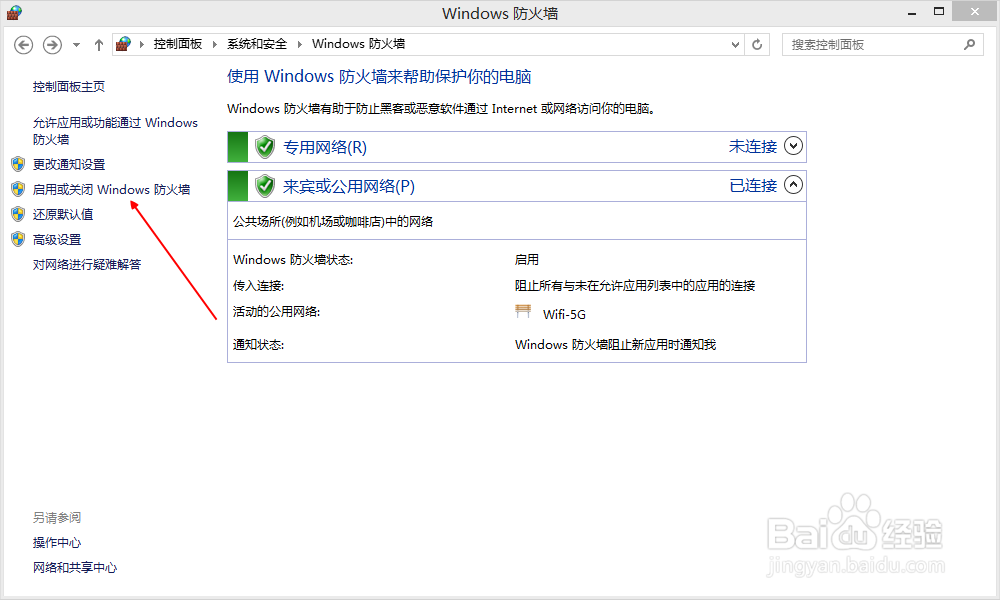1000x600 pixels.
Task: Click the shield icon next to 高级设置
Action: [18, 239]
